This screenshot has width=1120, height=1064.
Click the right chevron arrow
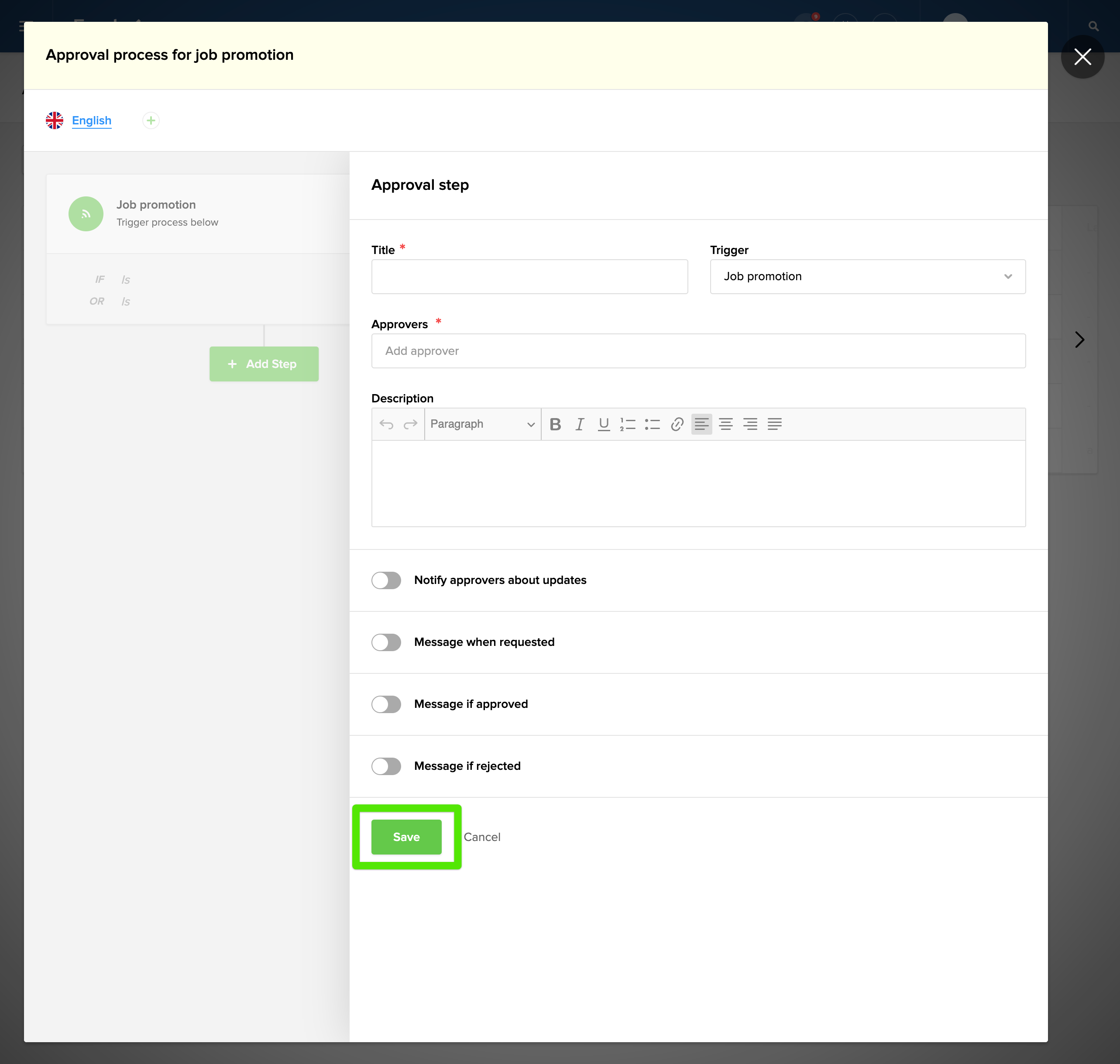click(x=1079, y=340)
